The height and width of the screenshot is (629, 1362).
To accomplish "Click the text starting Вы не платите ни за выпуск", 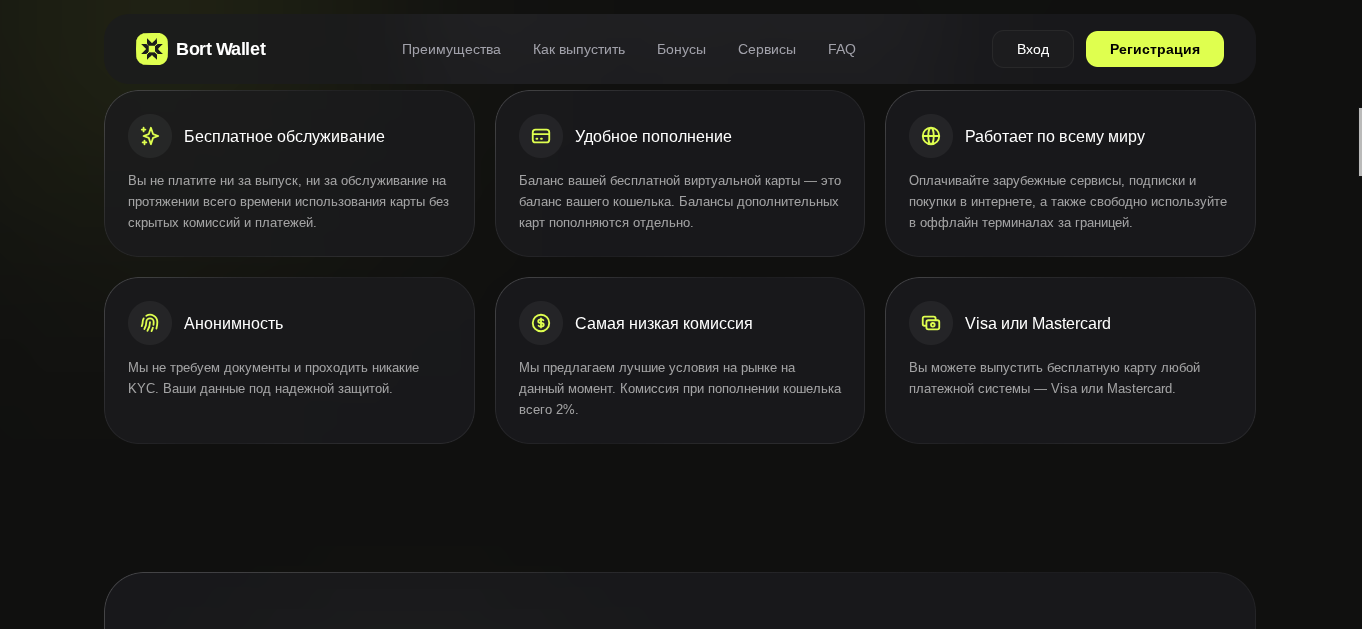I will point(288,201).
